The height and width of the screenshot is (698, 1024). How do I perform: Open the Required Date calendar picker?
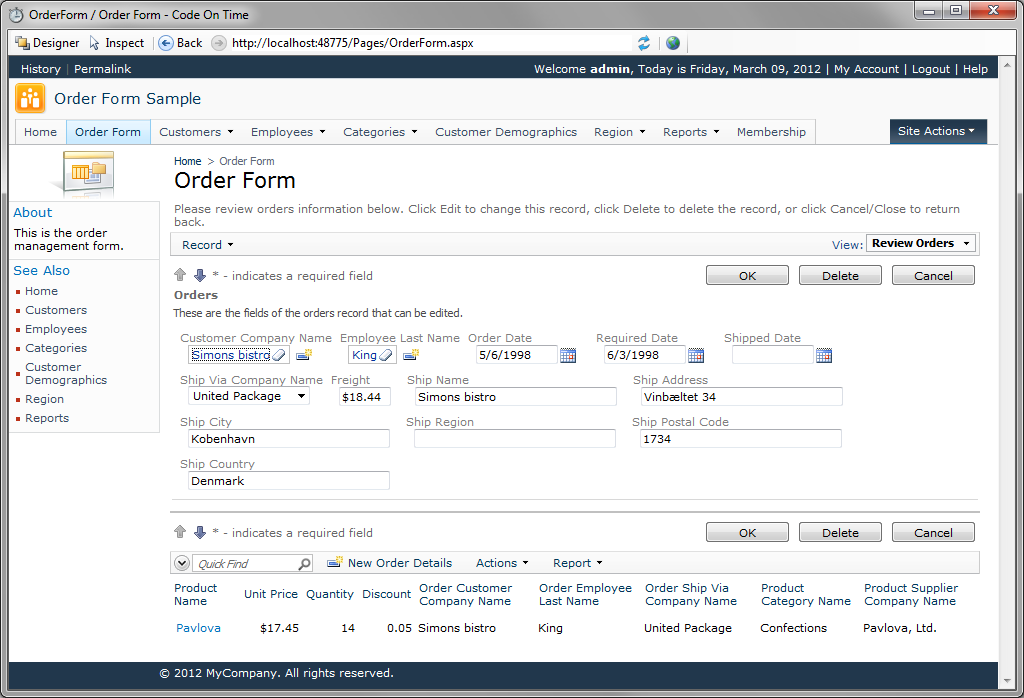pos(696,355)
